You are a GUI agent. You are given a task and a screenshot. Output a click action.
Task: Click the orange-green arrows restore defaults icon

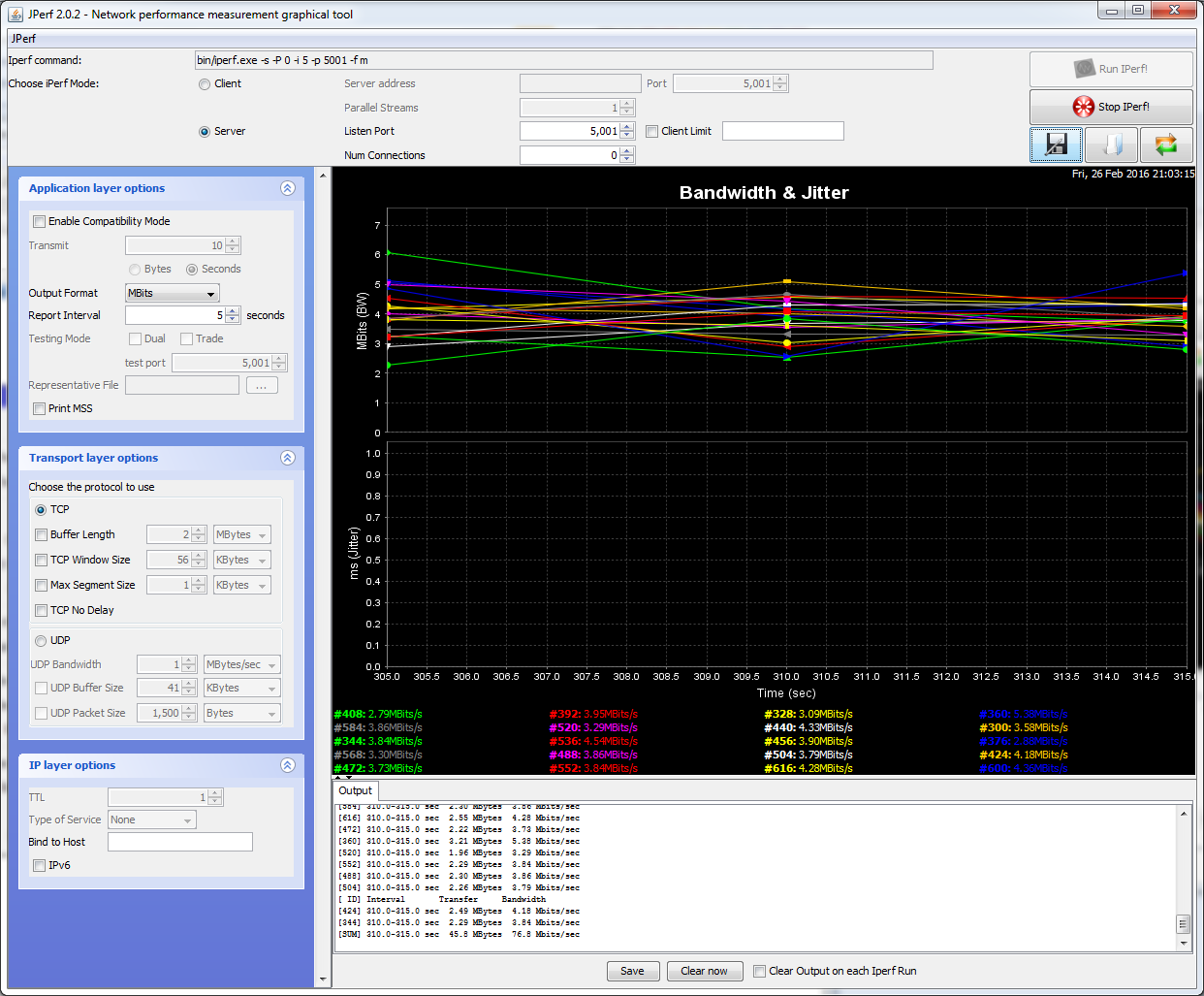[x=1165, y=145]
